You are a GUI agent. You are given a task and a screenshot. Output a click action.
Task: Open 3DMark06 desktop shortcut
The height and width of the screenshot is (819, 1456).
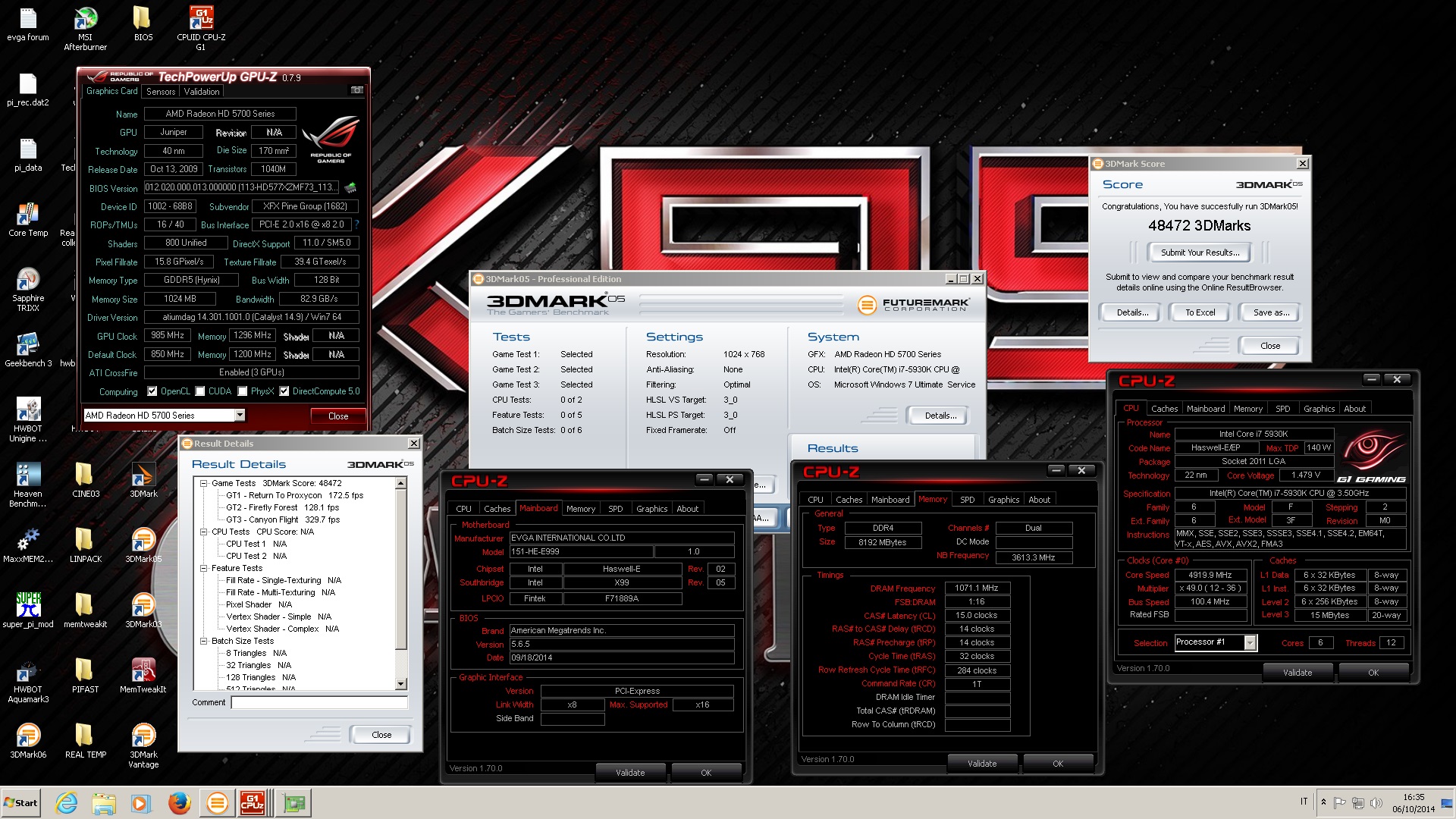pyautogui.click(x=28, y=742)
